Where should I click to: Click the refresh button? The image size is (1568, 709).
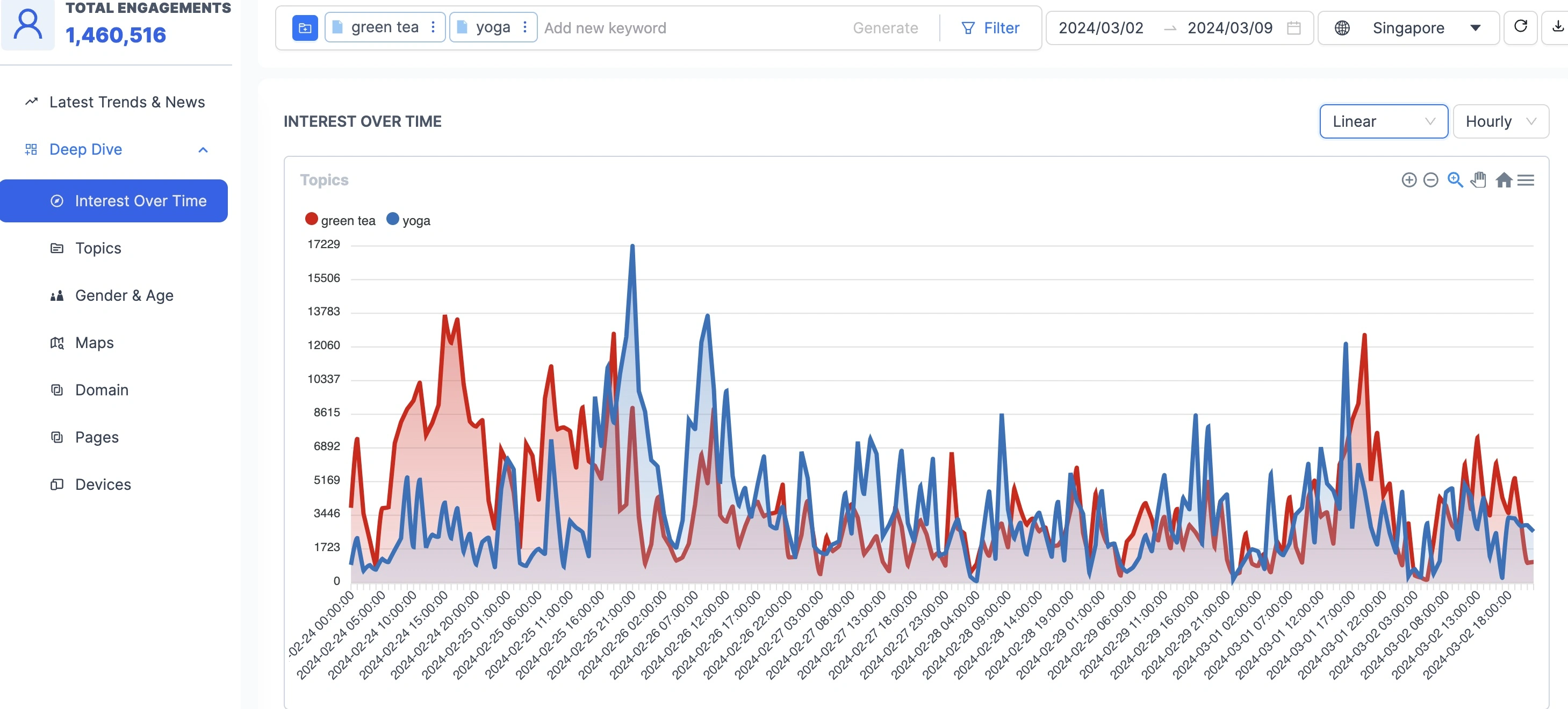coord(1521,27)
